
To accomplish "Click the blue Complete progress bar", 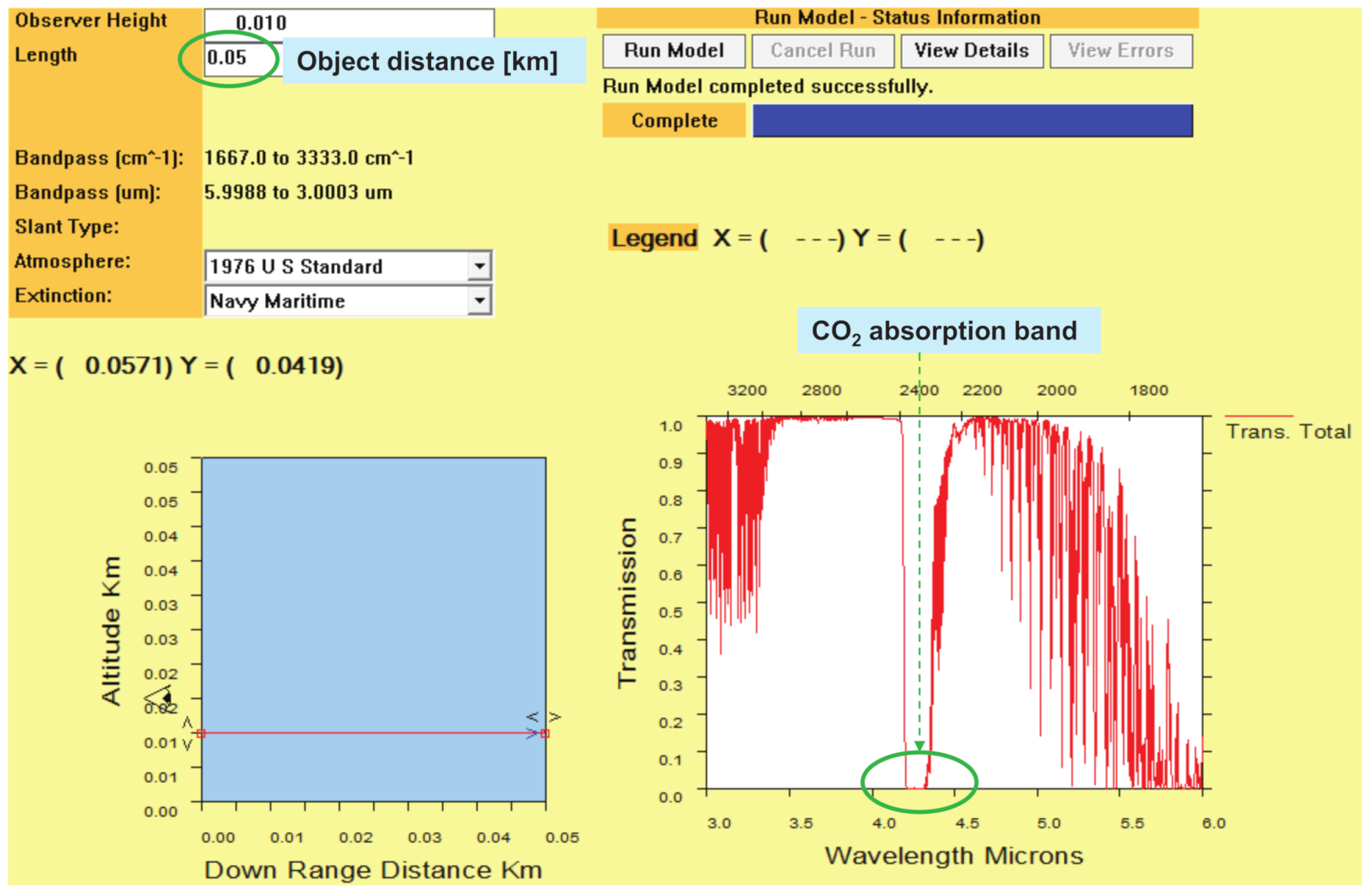I will click(974, 121).
